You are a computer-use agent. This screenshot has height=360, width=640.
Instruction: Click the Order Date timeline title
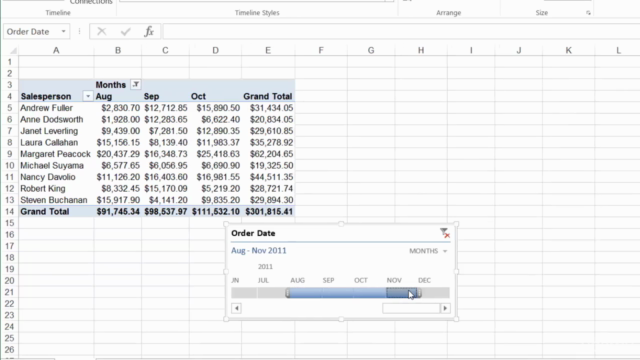[x=253, y=233]
